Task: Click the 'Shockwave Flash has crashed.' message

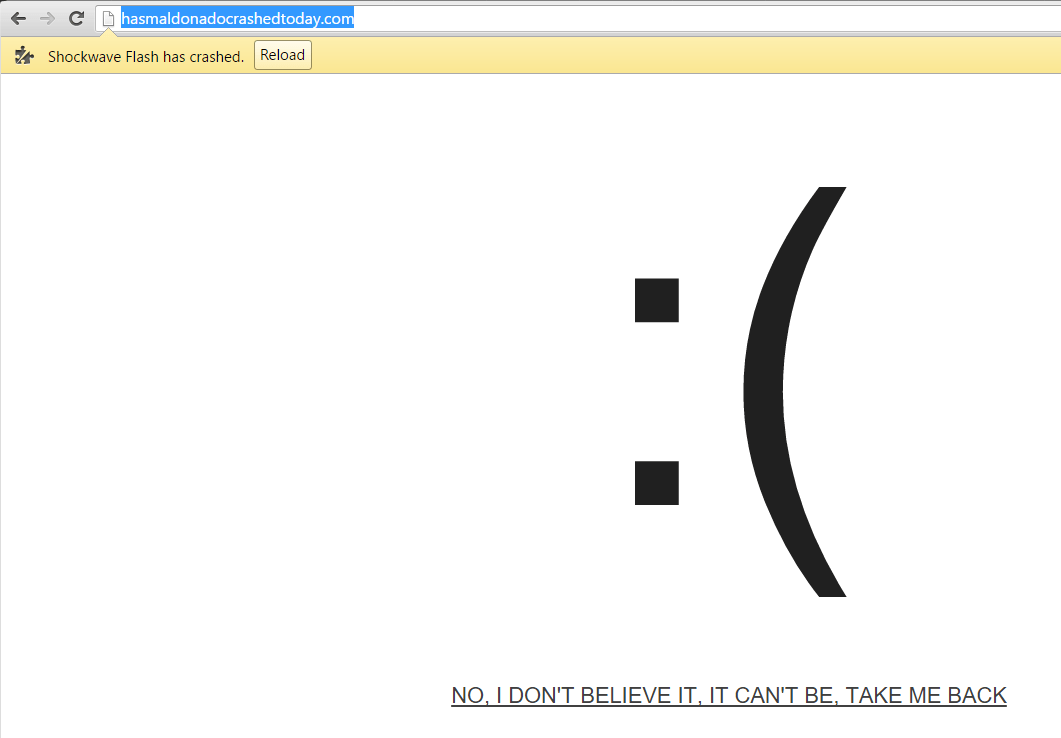Action: click(146, 57)
